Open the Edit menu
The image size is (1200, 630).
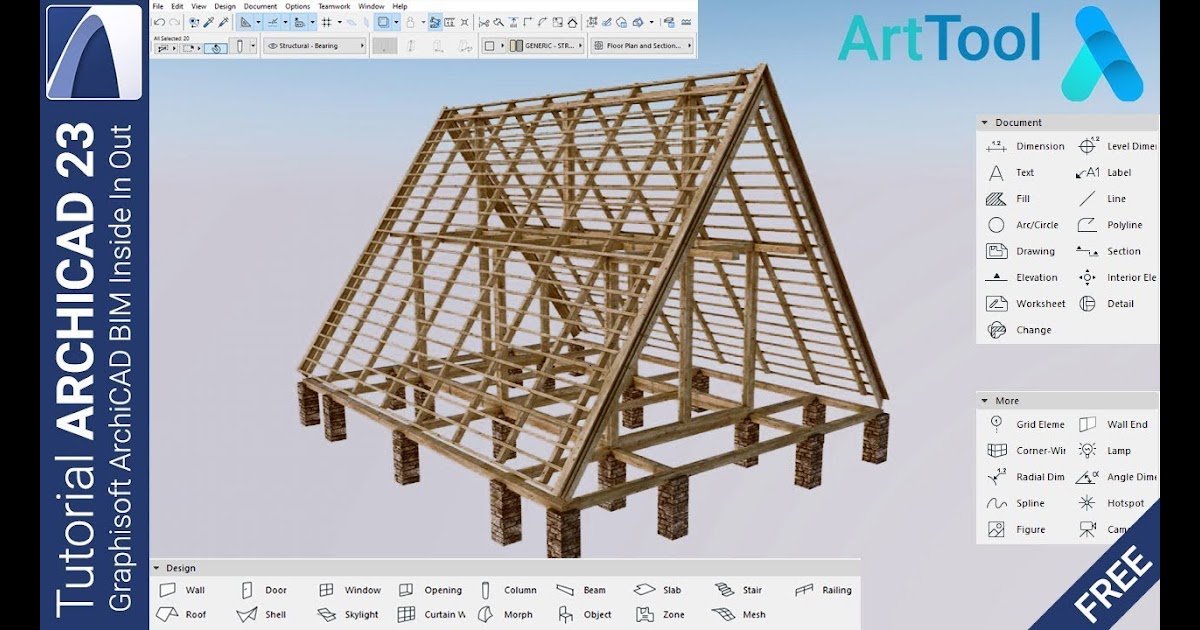pos(177,6)
